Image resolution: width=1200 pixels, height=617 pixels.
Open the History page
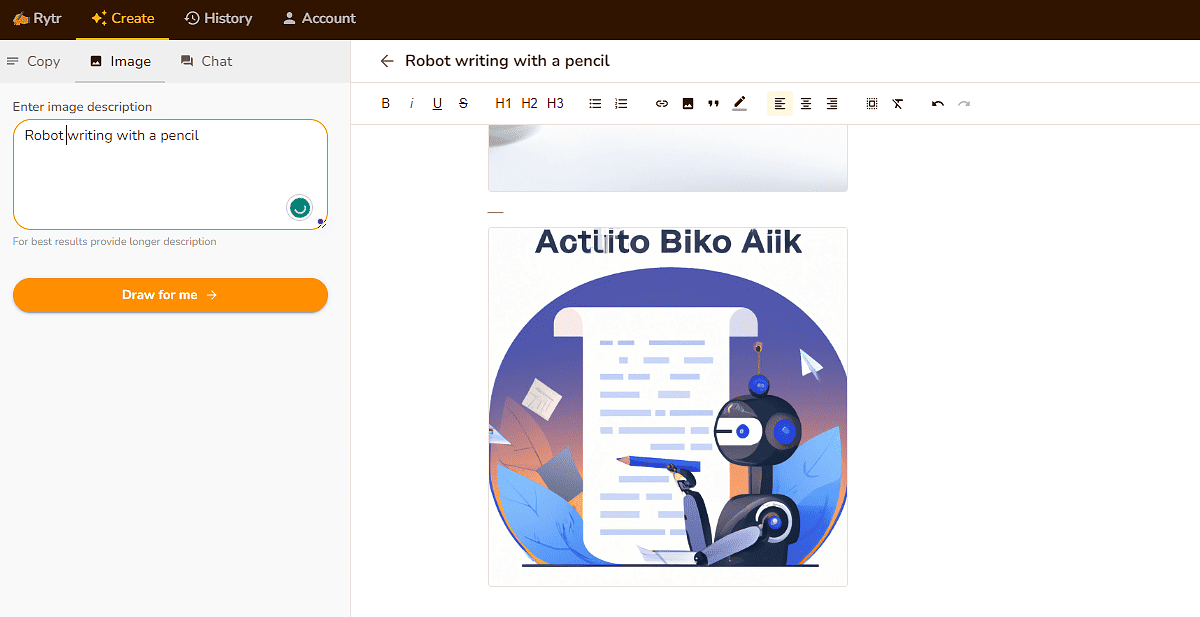coord(218,18)
